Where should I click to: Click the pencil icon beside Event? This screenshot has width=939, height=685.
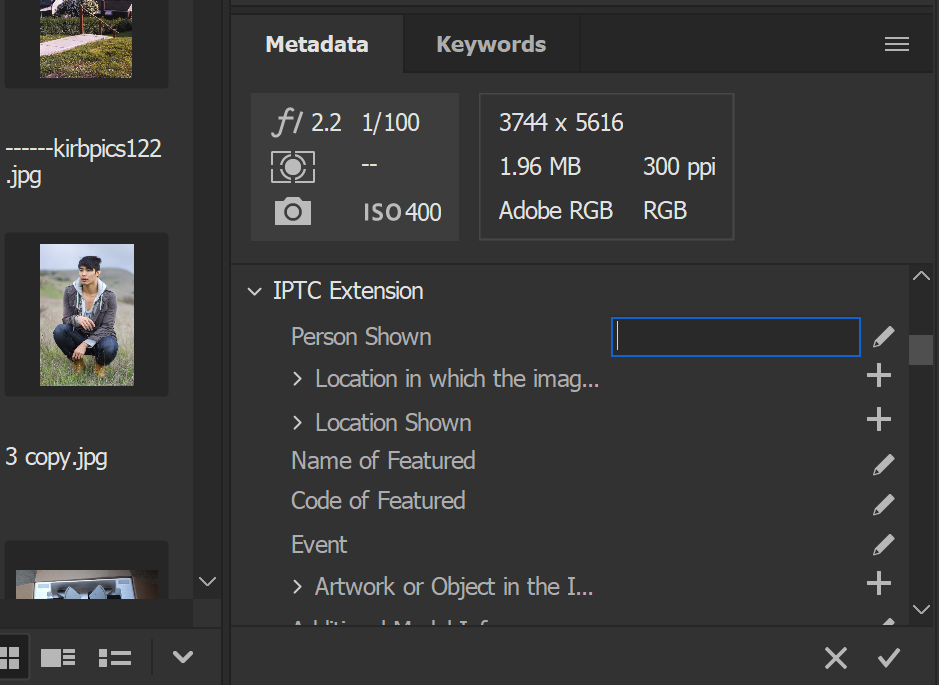[x=883, y=543]
